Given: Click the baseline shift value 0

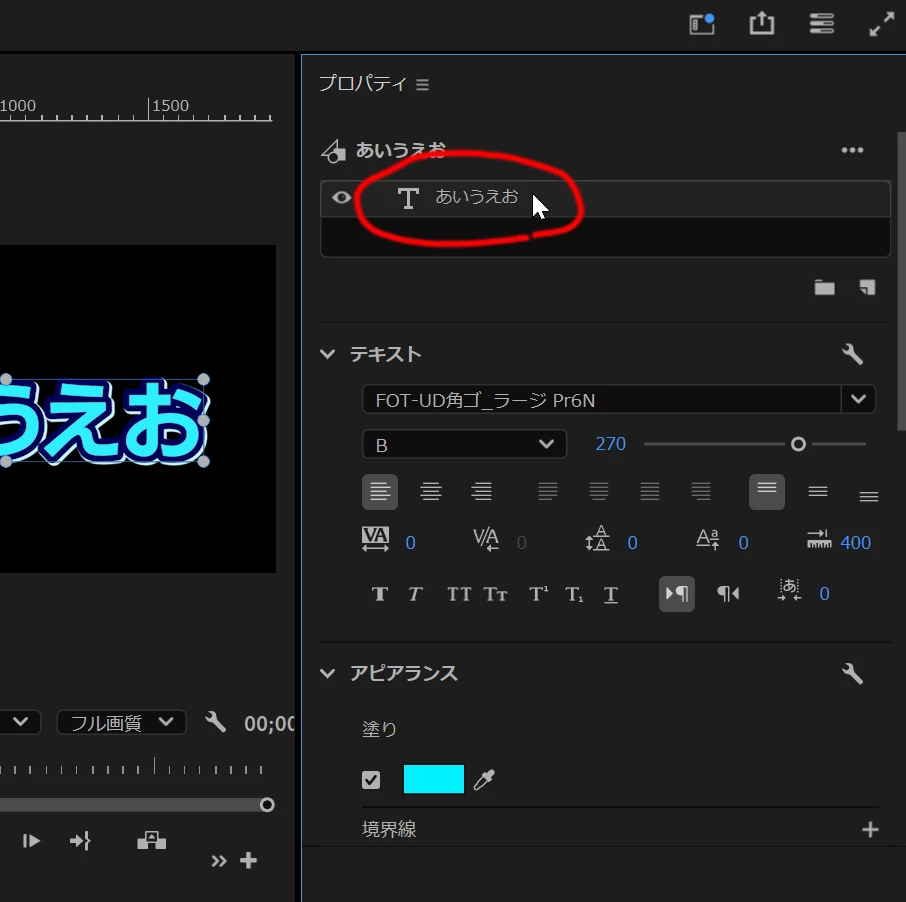Looking at the screenshot, I should tap(743, 543).
